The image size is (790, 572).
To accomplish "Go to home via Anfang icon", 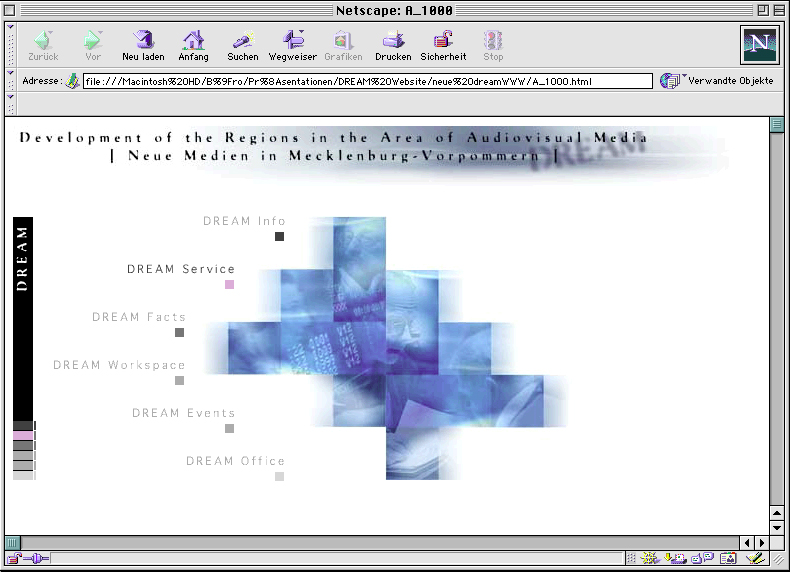I will point(193,41).
